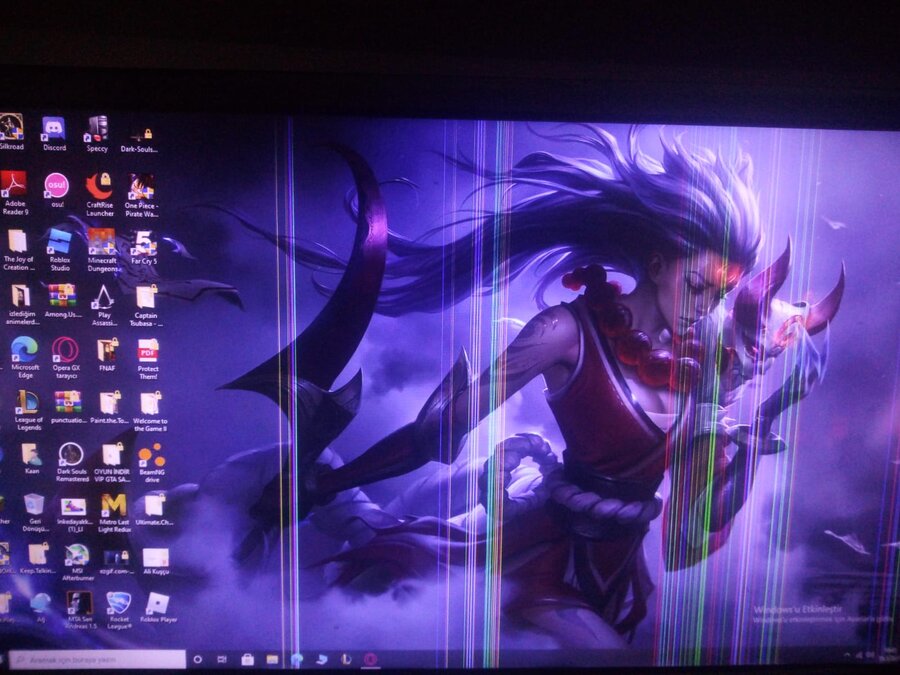Image resolution: width=900 pixels, height=675 pixels.
Task: Launch the Rocket League shortcut
Action: (119, 610)
